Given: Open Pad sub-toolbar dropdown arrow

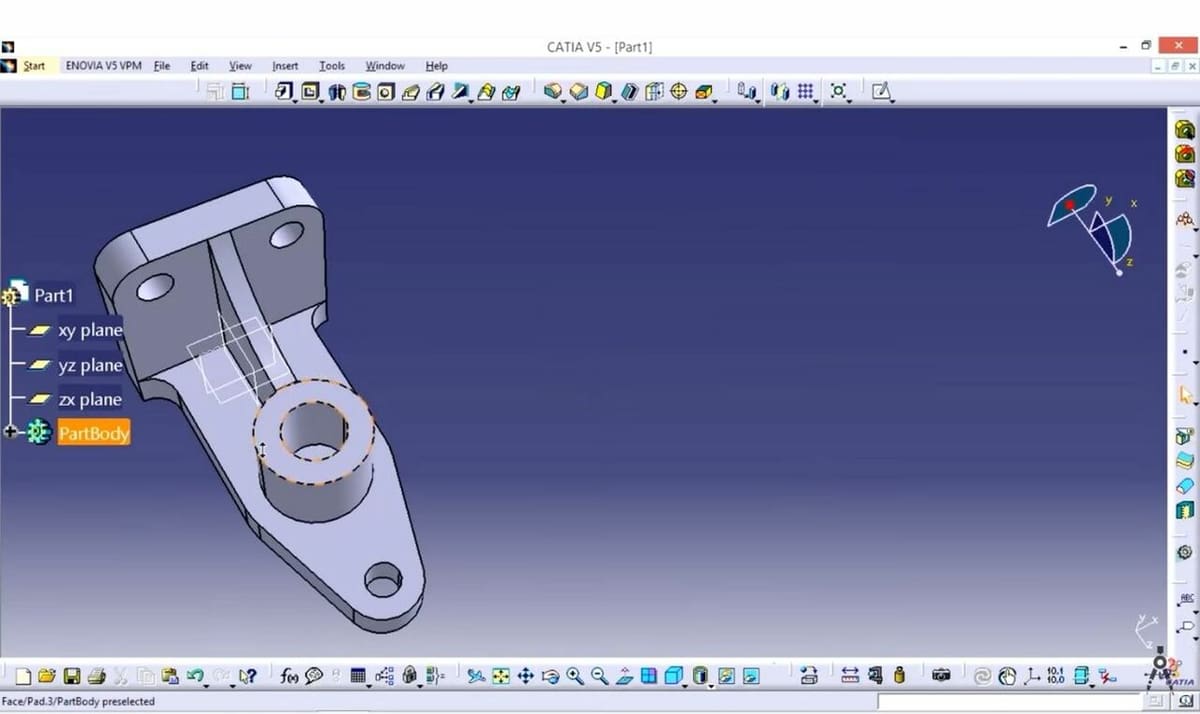Looking at the screenshot, I should (296, 100).
